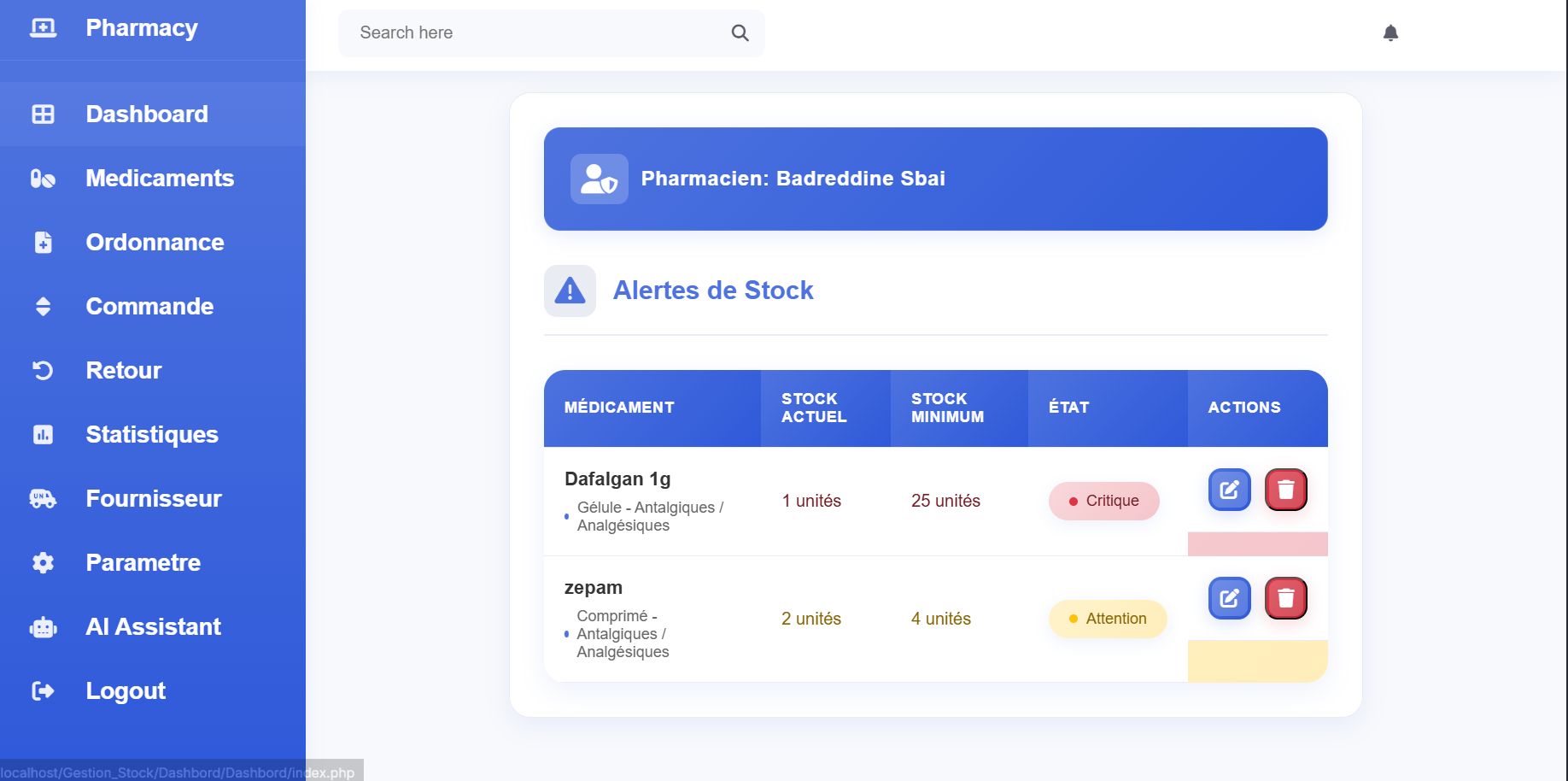Click the Pharmacy logo icon
The image size is (1568, 781).
click(x=43, y=28)
